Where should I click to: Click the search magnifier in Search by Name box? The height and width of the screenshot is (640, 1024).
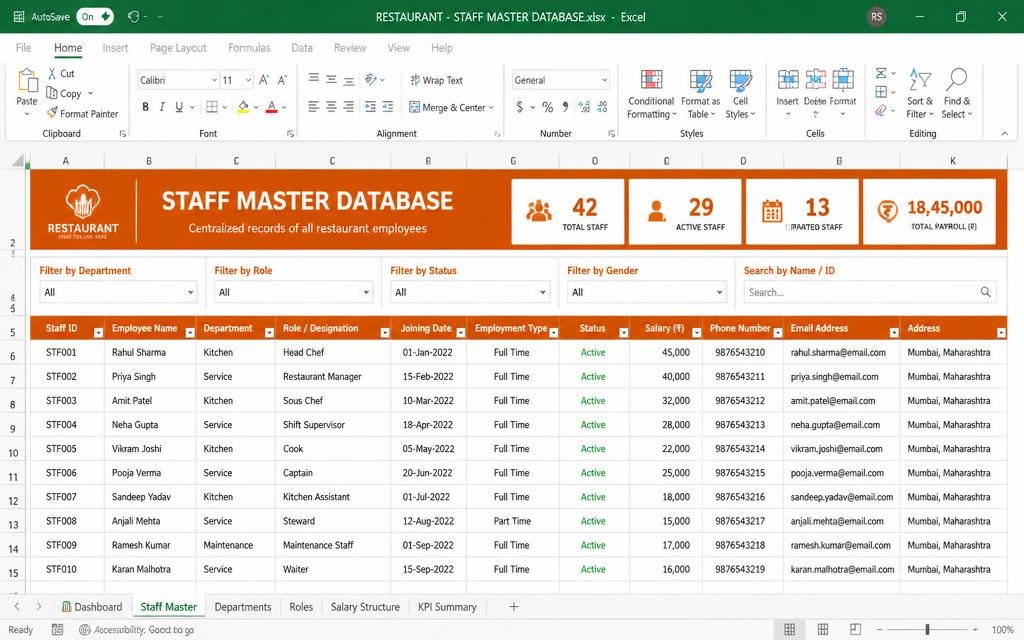[985, 292]
